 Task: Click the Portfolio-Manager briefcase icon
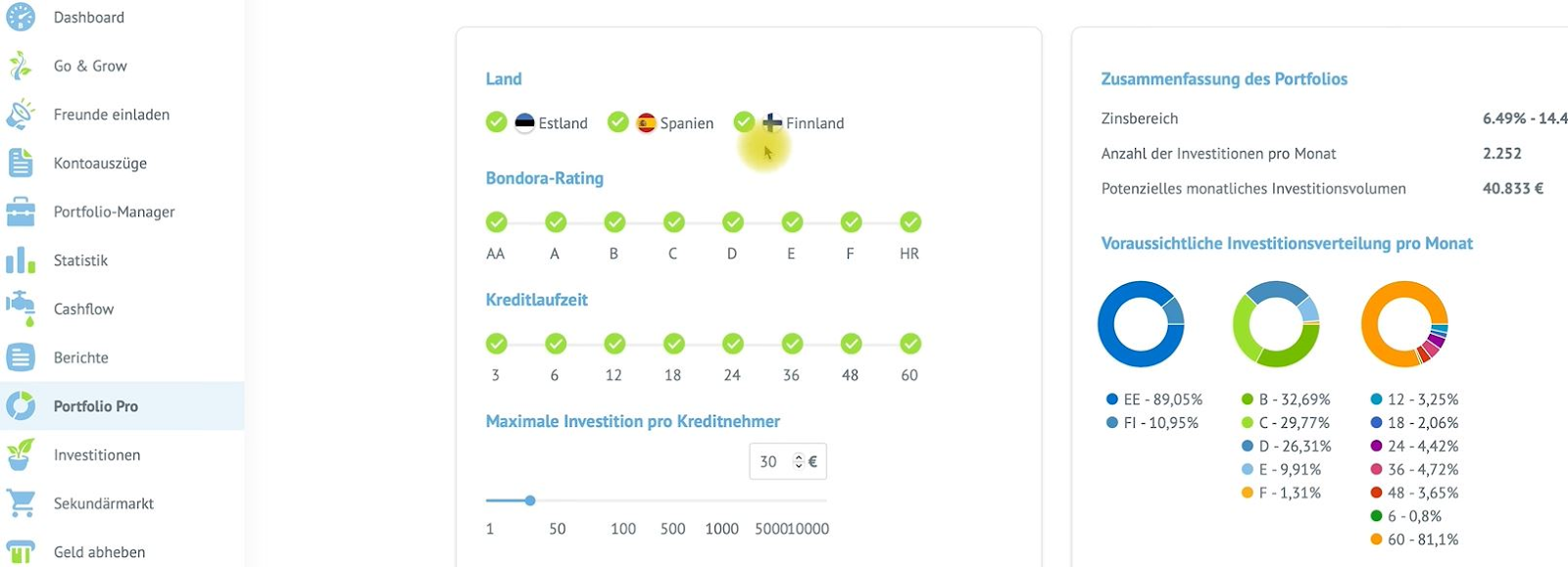point(21,212)
